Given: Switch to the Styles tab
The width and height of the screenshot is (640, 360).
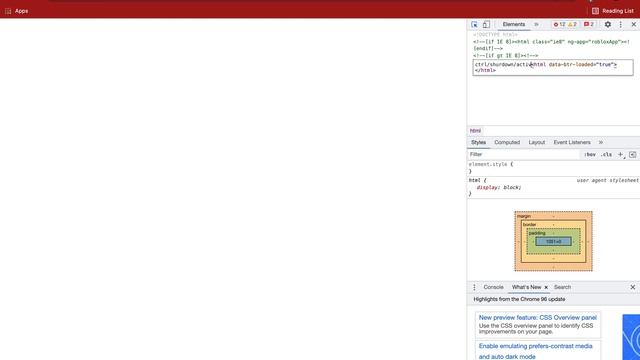Looking at the screenshot, I should click(478, 142).
